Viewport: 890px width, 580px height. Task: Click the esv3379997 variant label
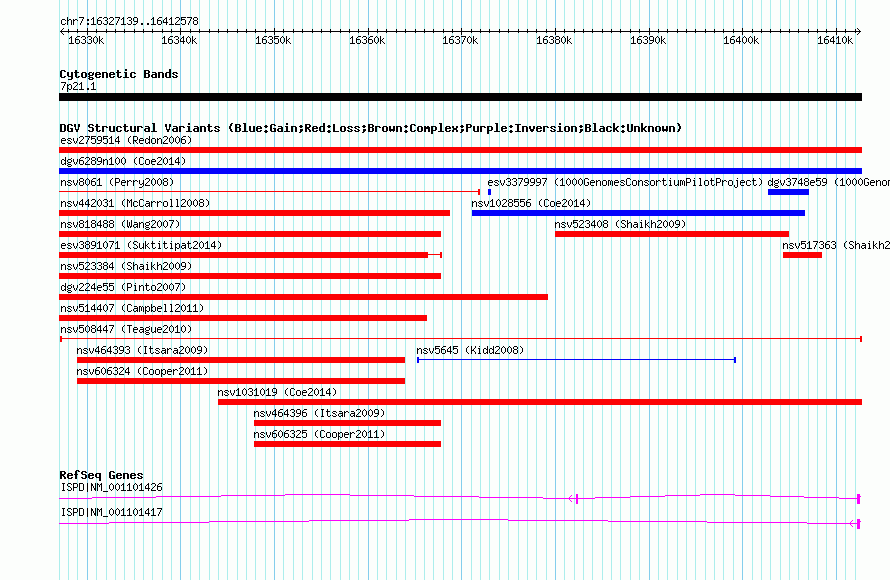625,182
